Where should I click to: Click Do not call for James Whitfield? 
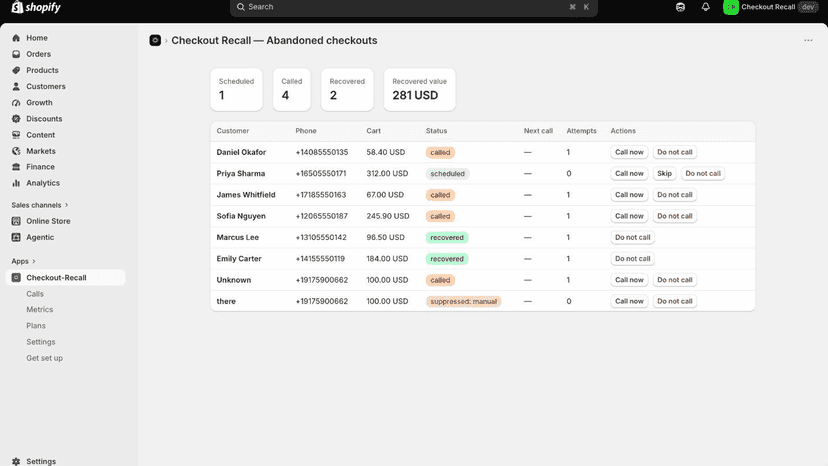pyautogui.click(x=674, y=195)
